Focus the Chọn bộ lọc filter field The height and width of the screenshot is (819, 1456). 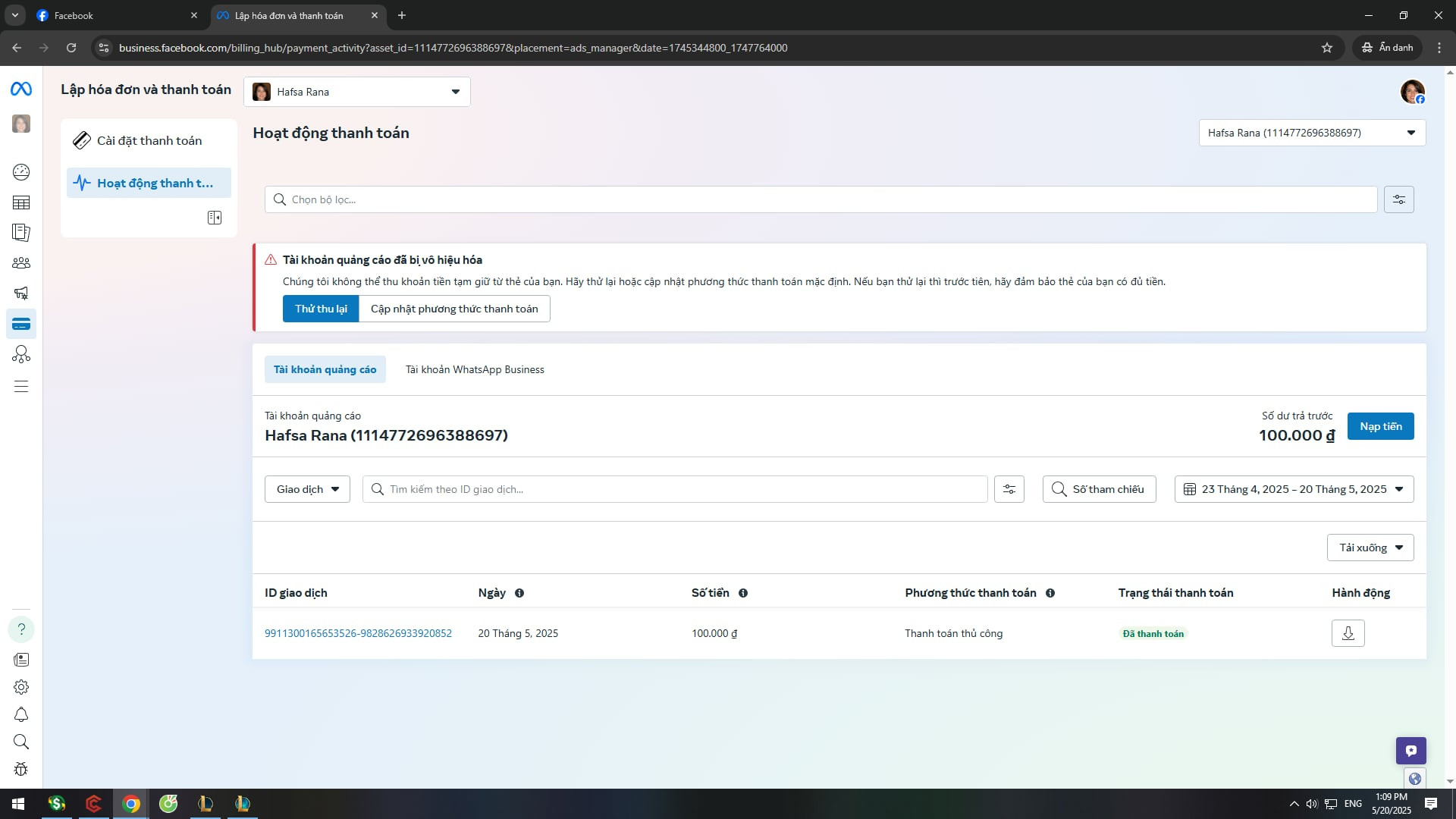coord(821,199)
